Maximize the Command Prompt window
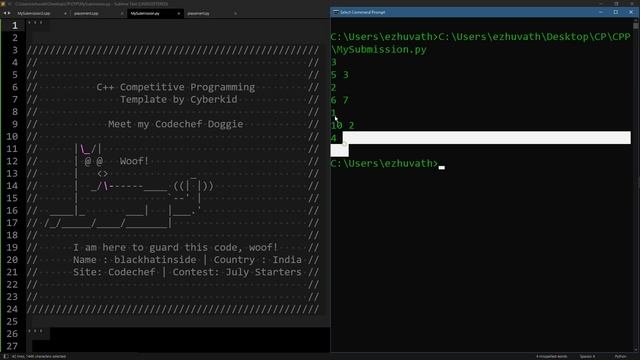The image size is (640, 360). (x=616, y=12)
